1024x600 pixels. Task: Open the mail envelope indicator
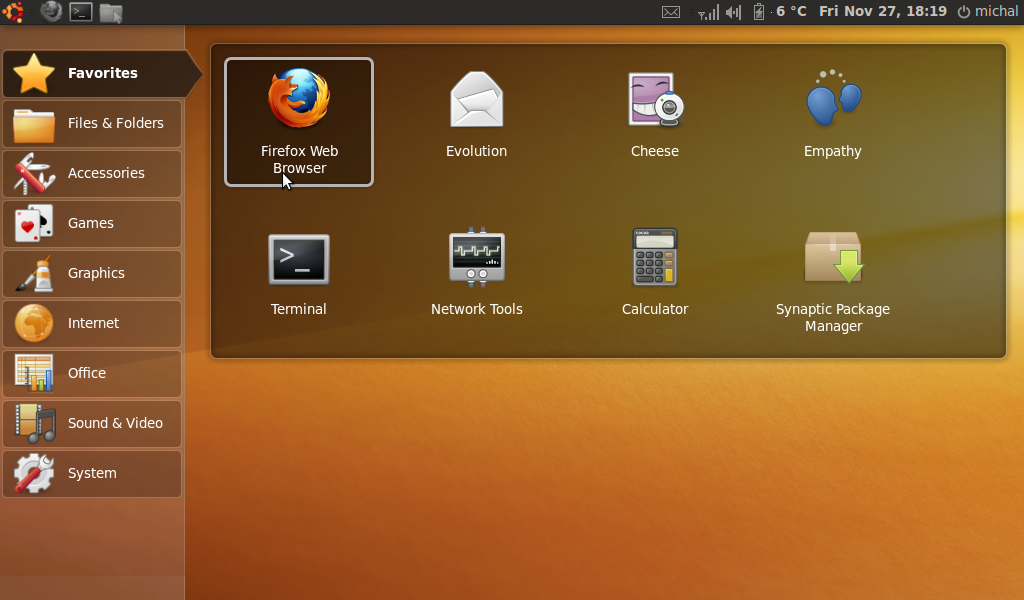pyautogui.click(x=671, y=12)
